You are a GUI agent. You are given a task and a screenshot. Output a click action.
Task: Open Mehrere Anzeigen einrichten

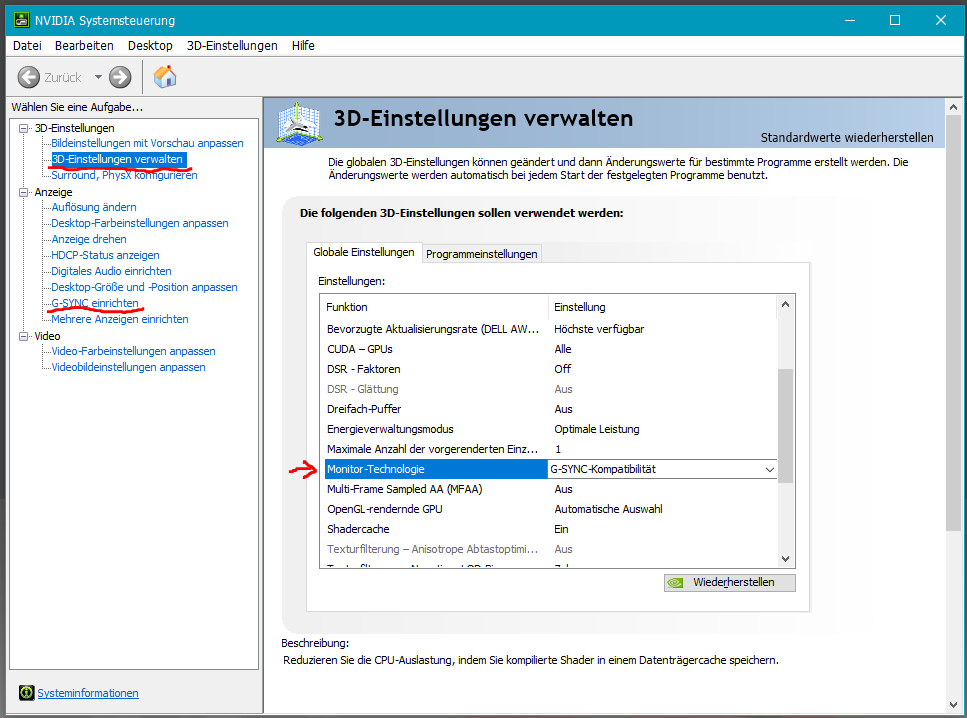coord(120,320)
